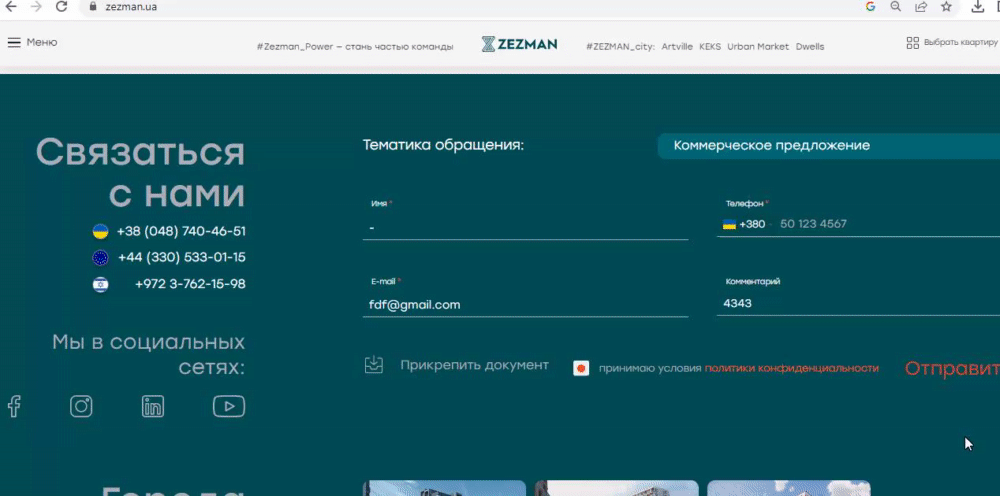Click the #ZEZMAN_city: label
This screenshot has height=496, width=1000.
click(x=621, y=47)
